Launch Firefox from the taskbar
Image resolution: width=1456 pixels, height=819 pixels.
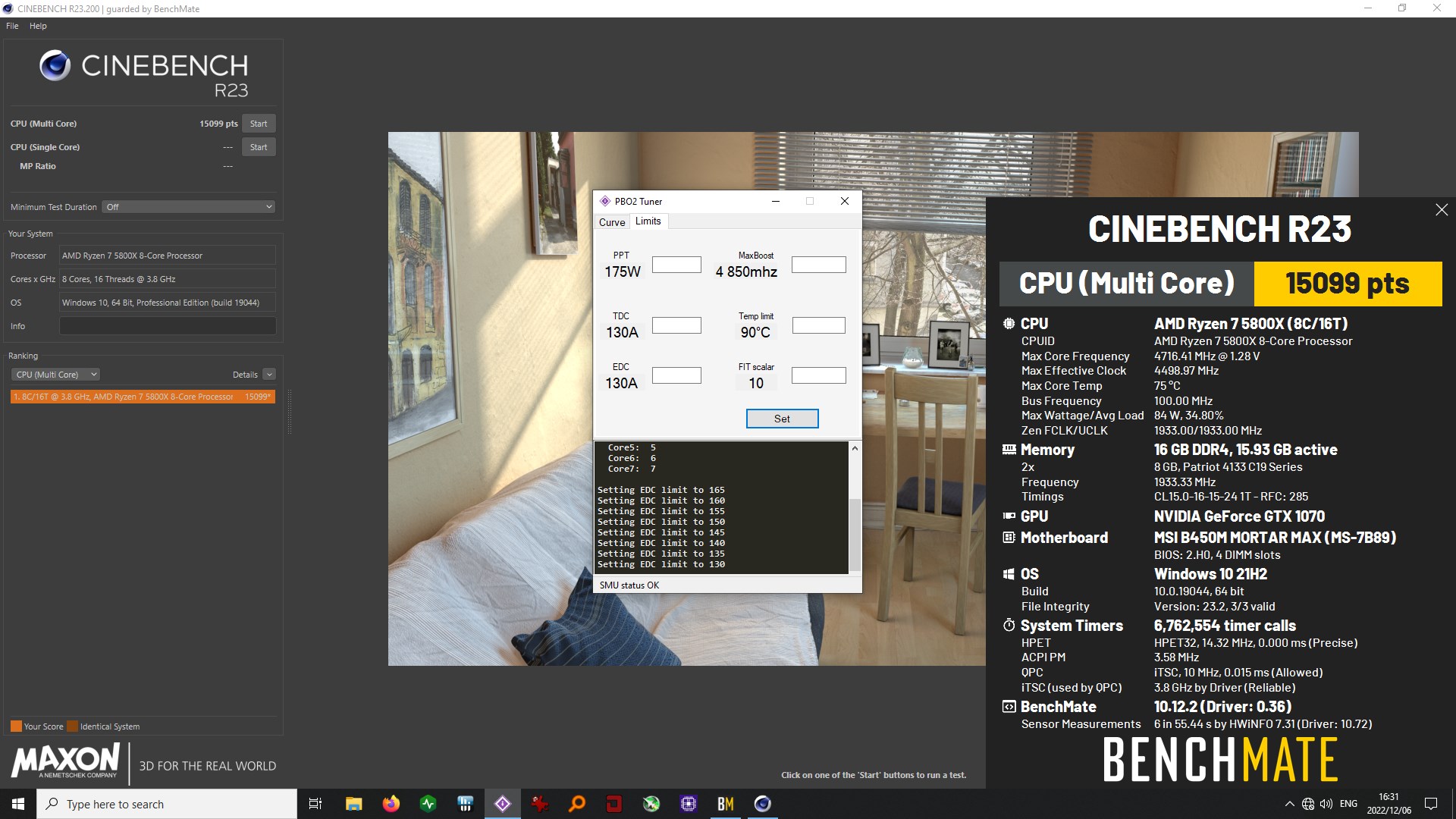pos(391,804)
